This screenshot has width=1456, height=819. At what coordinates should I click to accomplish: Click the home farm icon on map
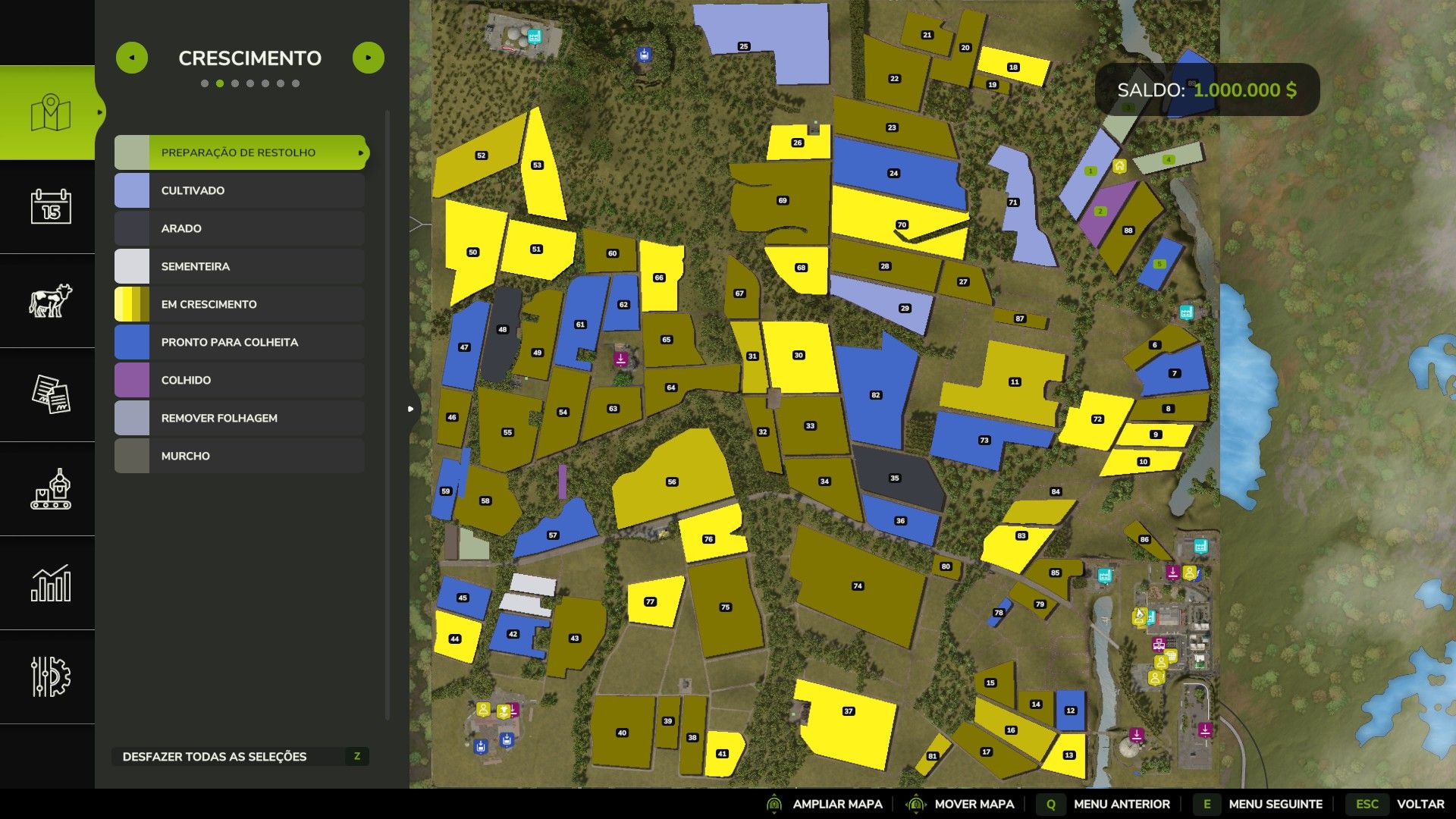pos(1119,165)
